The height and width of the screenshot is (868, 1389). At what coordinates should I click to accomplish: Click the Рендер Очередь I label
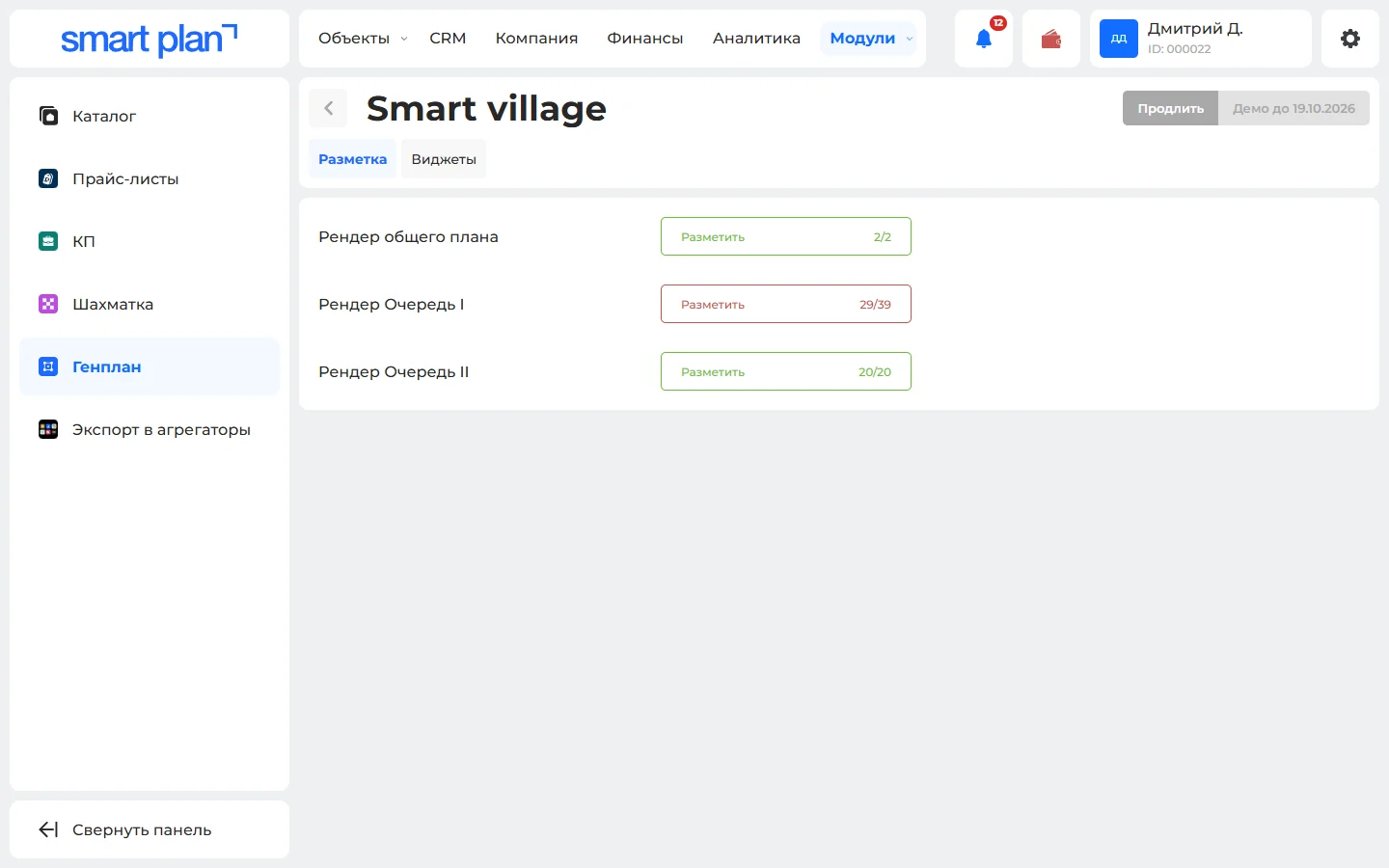pyautogui.click(x=391, y=305)
